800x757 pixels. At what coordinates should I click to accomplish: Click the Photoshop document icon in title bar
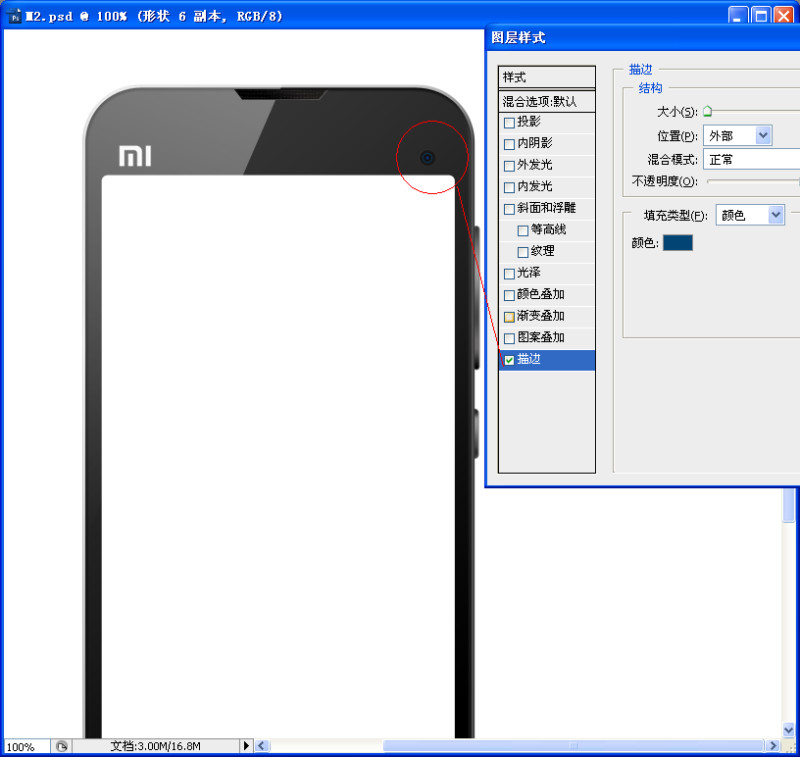point(14,16)
